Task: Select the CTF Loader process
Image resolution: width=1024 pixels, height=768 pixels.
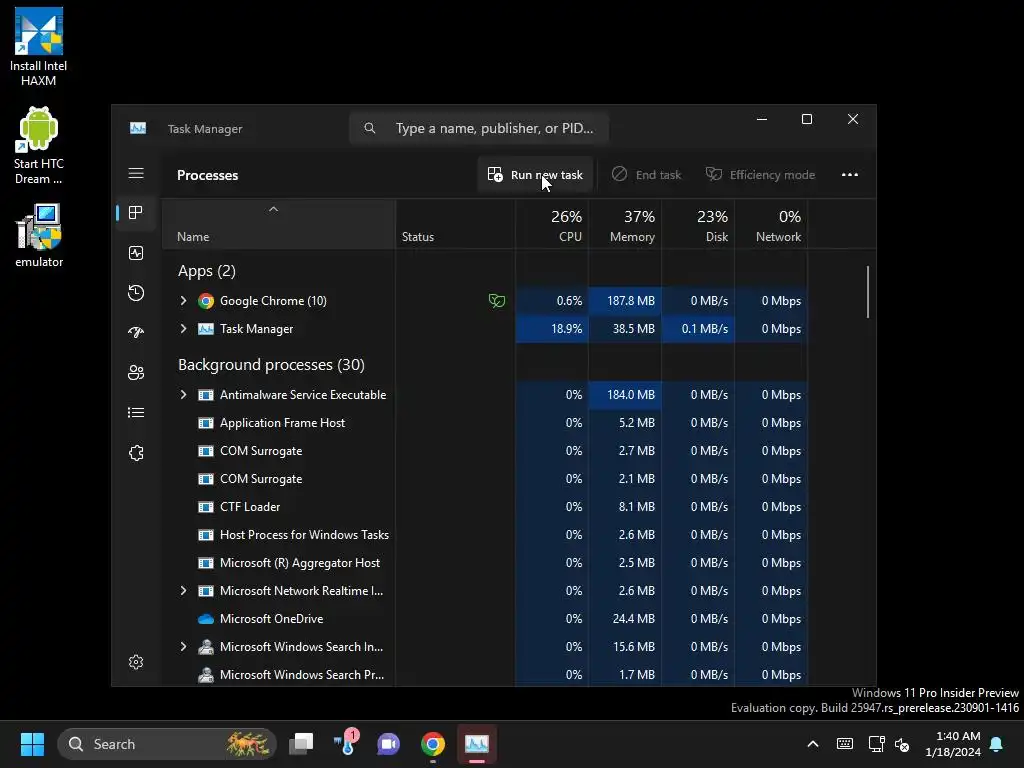Action: [485, 507]
